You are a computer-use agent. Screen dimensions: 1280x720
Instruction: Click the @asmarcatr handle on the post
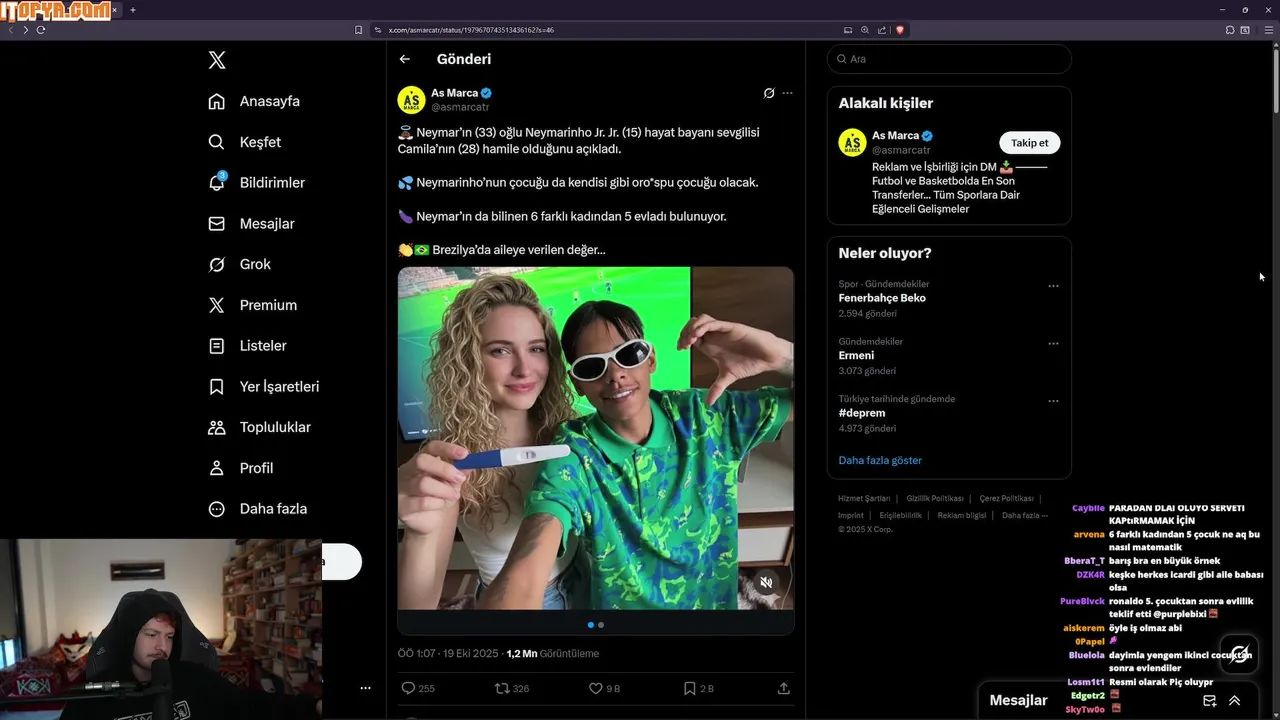(460, 107)
